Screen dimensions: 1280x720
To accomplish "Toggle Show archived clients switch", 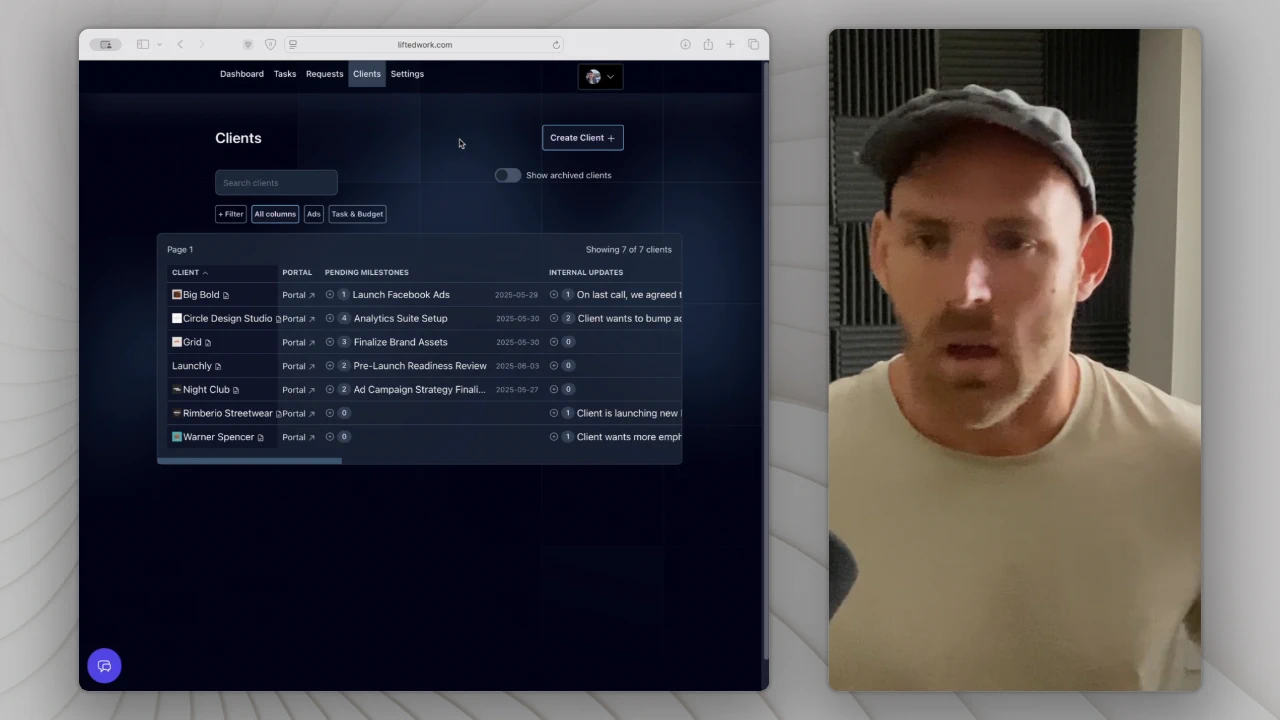I will tap(508, 175).
